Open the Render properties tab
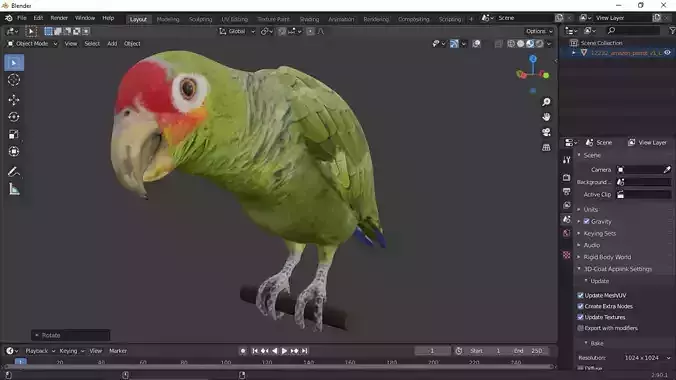Viewport: 676px width, 380px height. coord(566,177)
